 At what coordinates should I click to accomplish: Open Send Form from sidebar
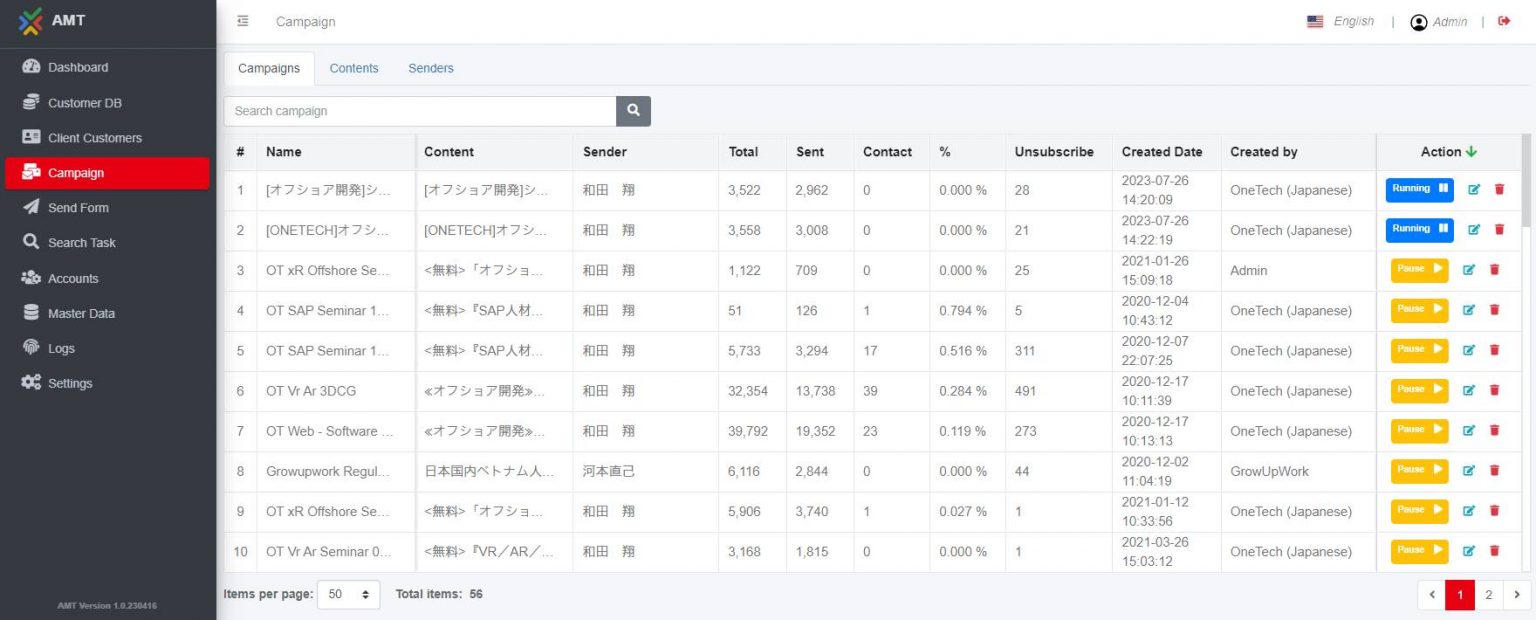click(x=108, y=208)
